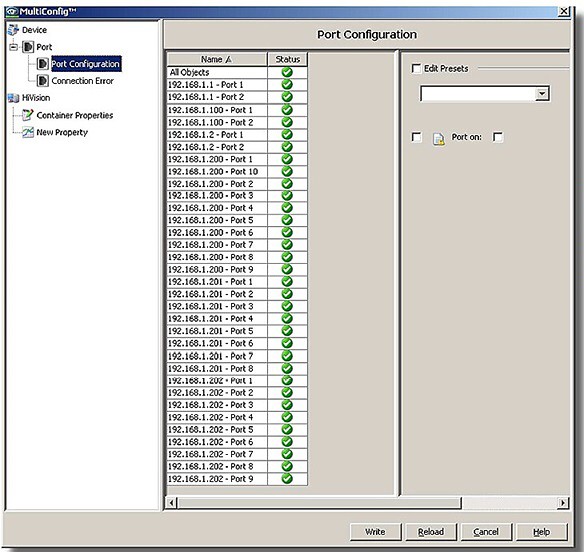The width and height of the screenshot is (584, 552).
Task: Click the Container Properties icon
Action: tap(28, 115)
